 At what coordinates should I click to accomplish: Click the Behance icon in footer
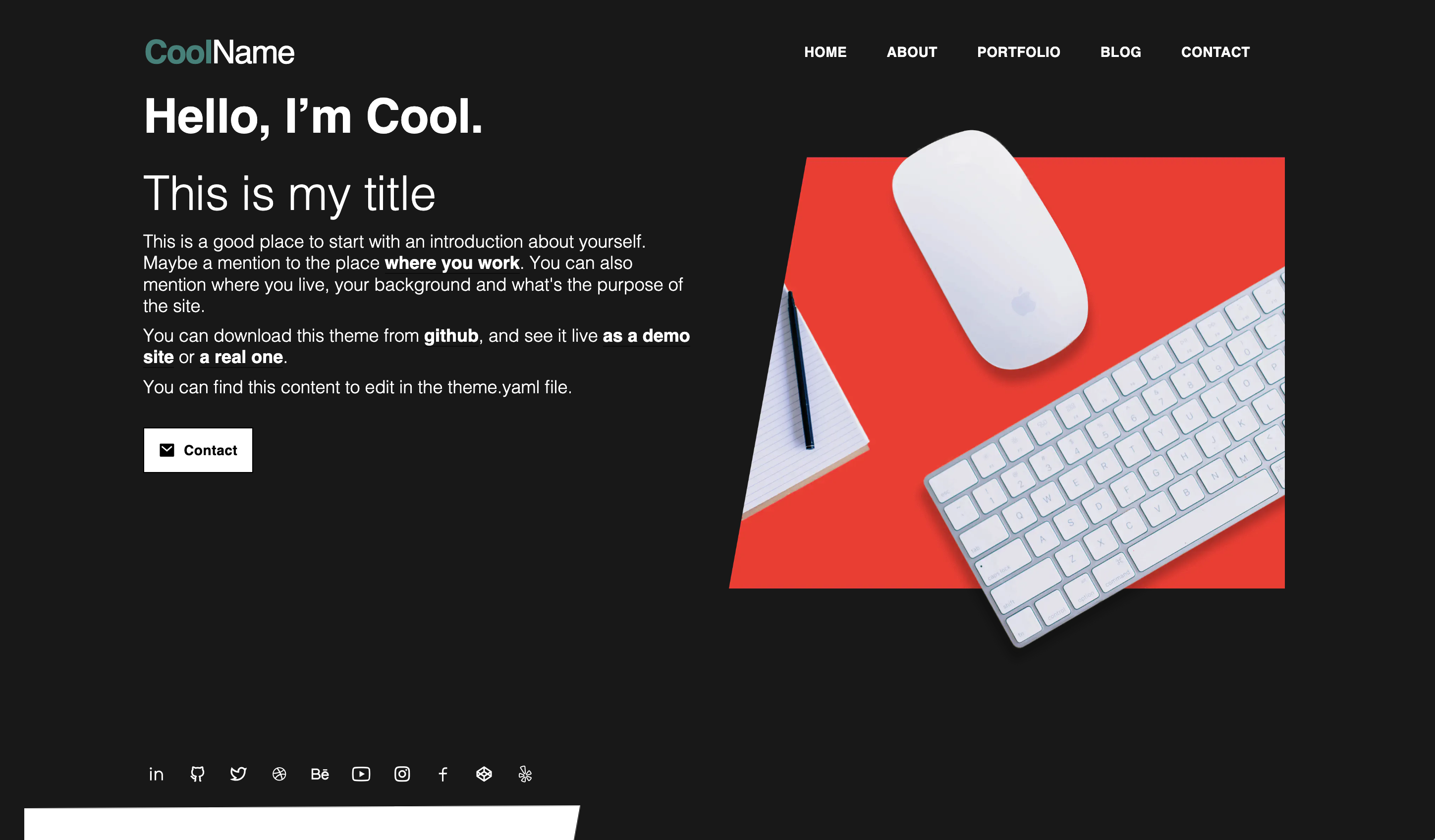click(320, 774)
